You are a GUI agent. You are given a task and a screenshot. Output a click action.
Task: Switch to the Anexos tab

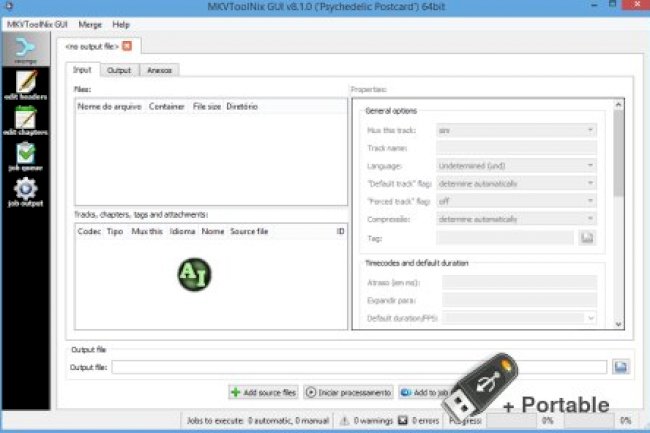pyautogui.click(x=159, y=70)
